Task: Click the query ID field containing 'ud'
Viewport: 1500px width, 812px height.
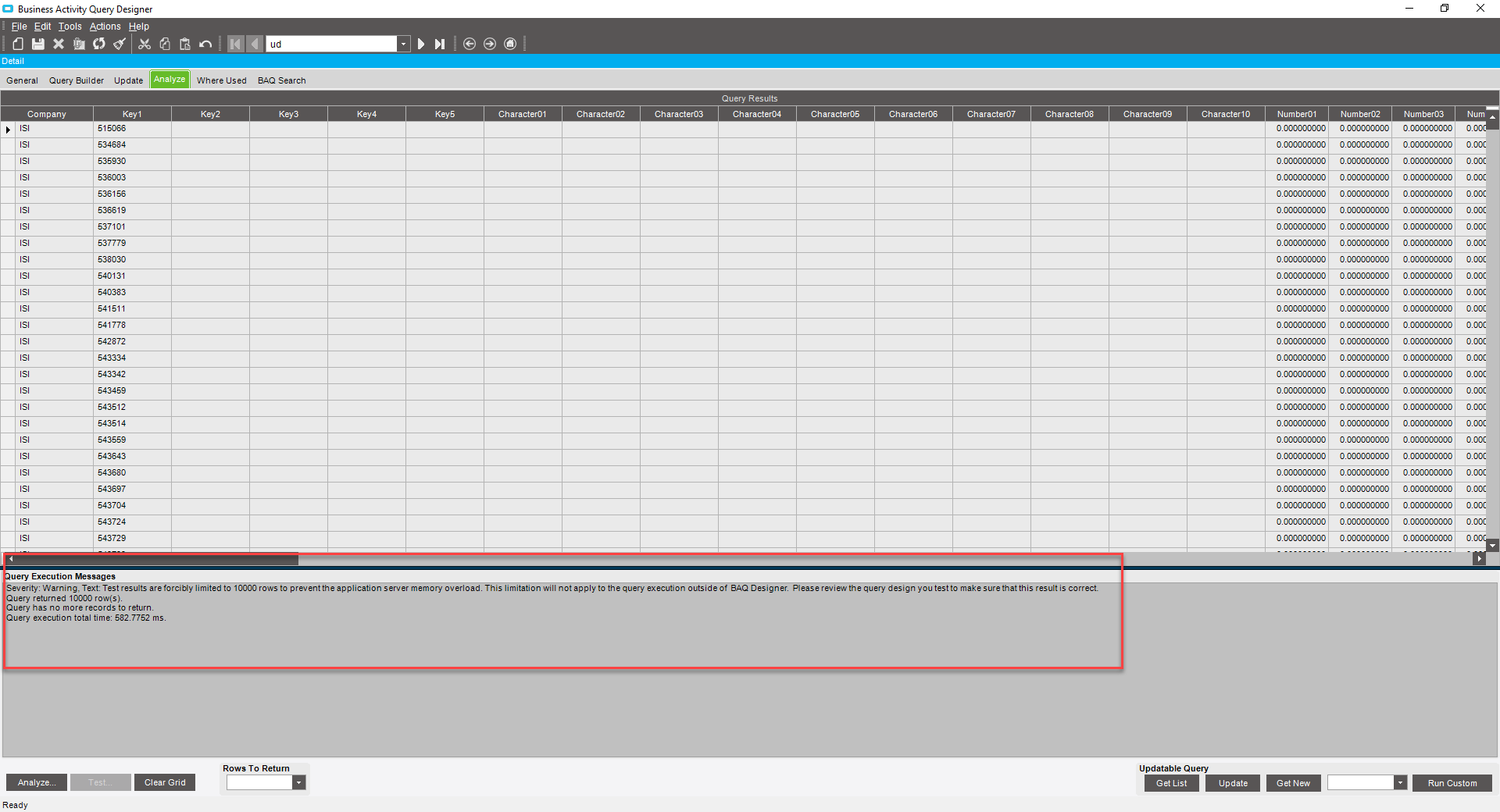Action: click(x=332, y=45)
